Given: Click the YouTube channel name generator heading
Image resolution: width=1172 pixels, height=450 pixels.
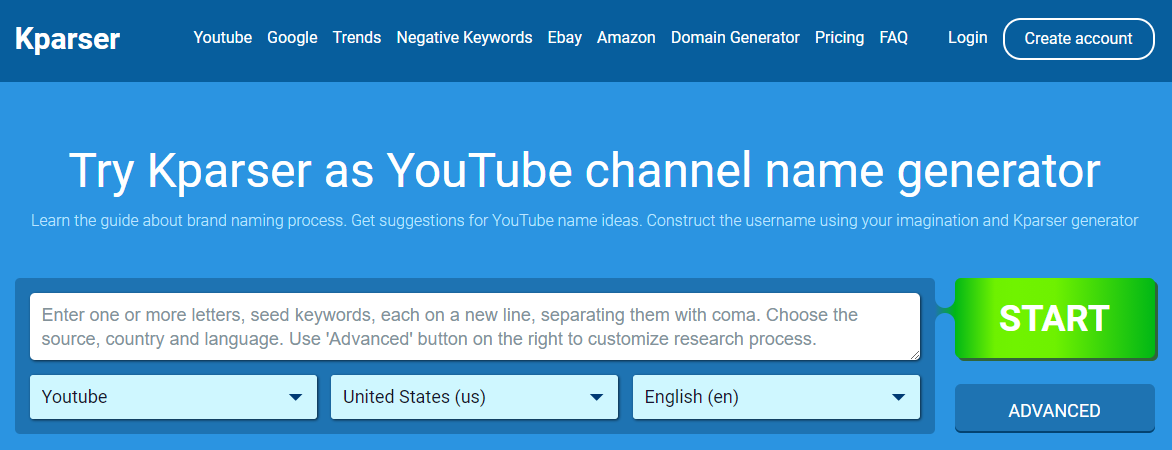Looking at the screenshot, I should 585,171.
